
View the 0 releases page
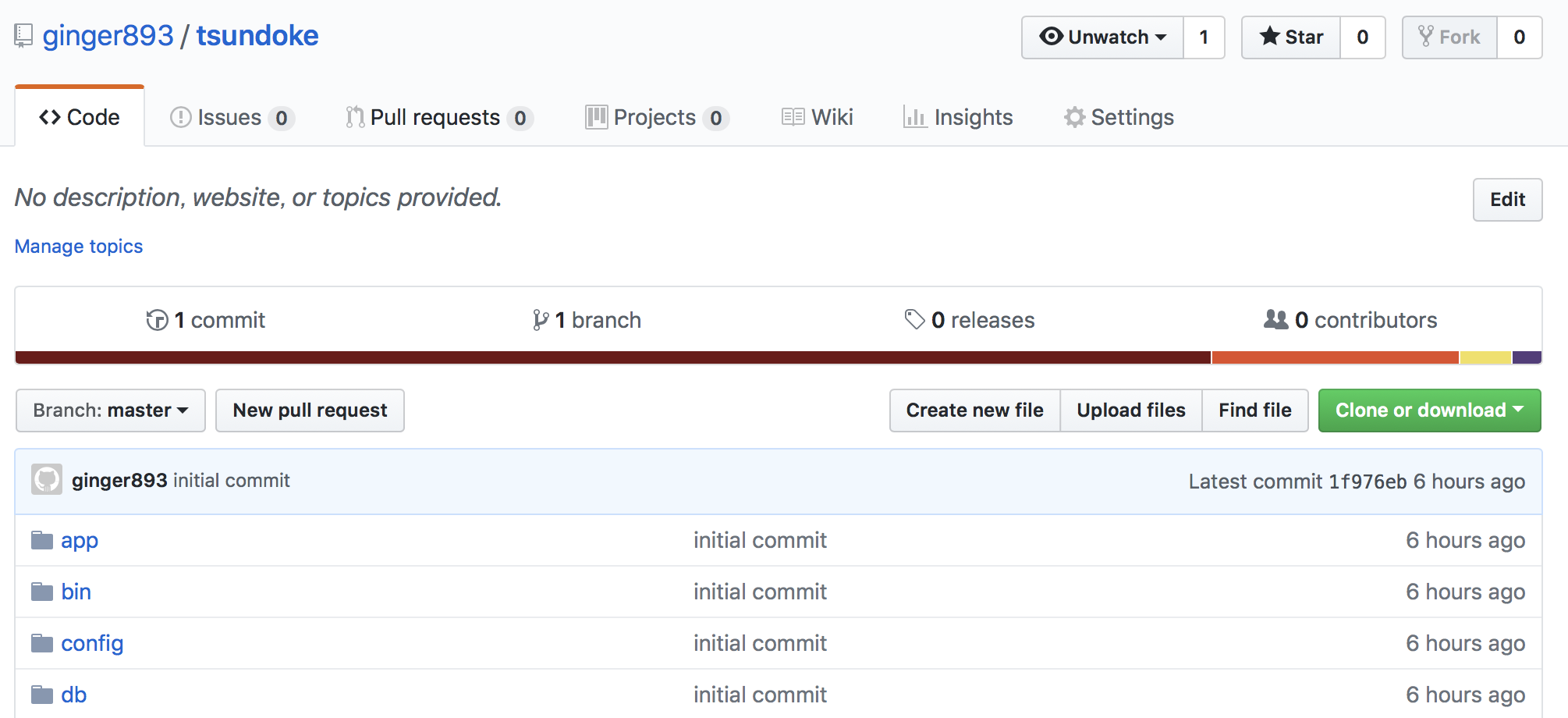(x=970, y=320)
